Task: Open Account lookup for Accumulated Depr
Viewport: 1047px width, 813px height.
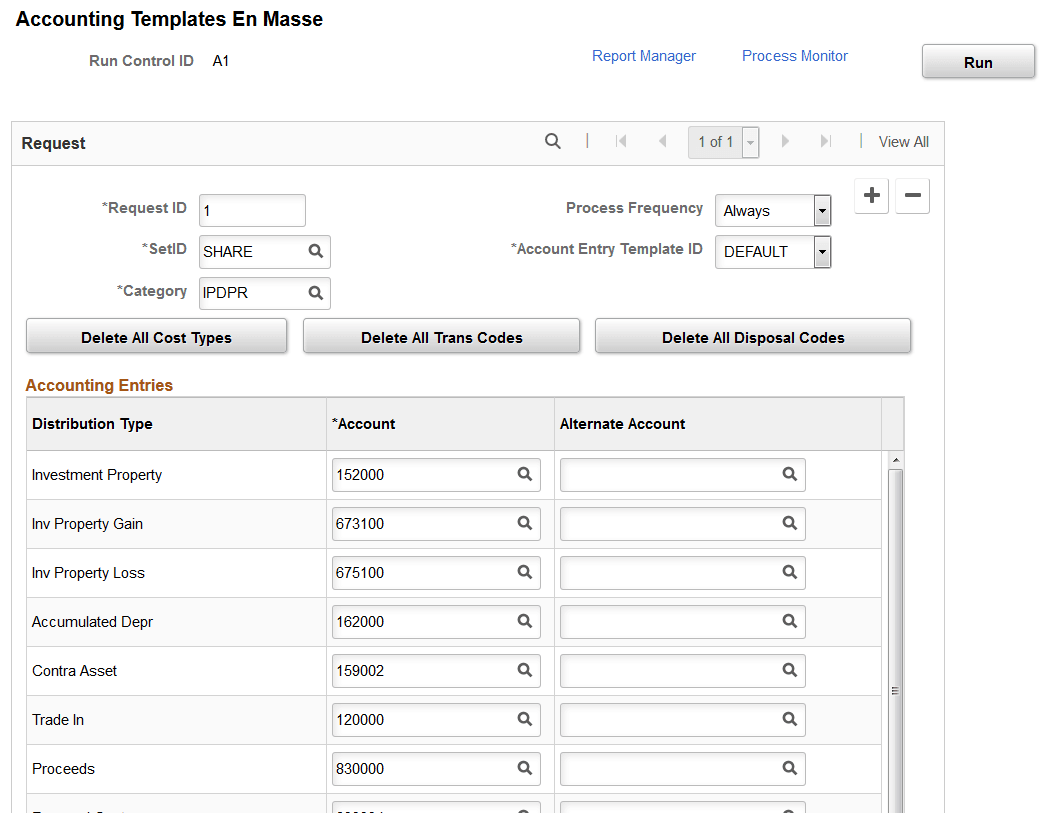Action: [524, 621]
